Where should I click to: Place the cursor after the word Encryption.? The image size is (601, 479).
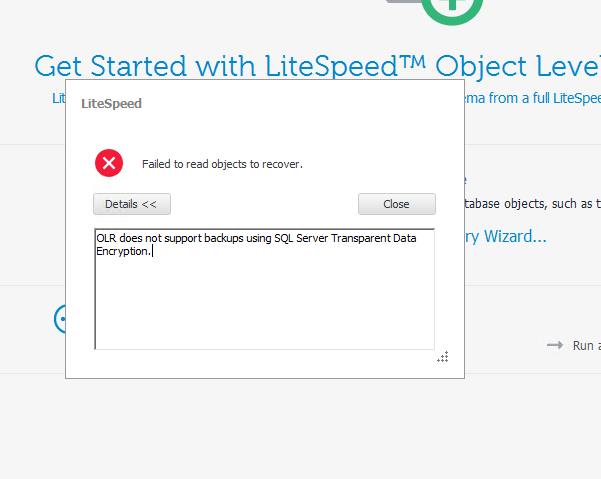click(153, 251)
